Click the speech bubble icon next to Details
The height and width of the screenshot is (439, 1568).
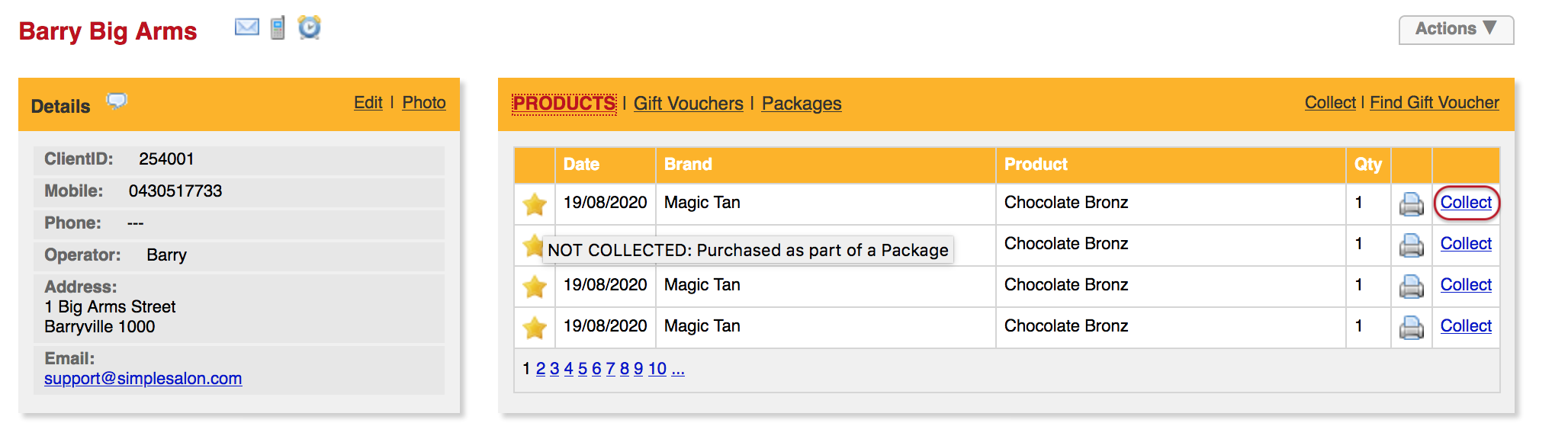[117, 101]
